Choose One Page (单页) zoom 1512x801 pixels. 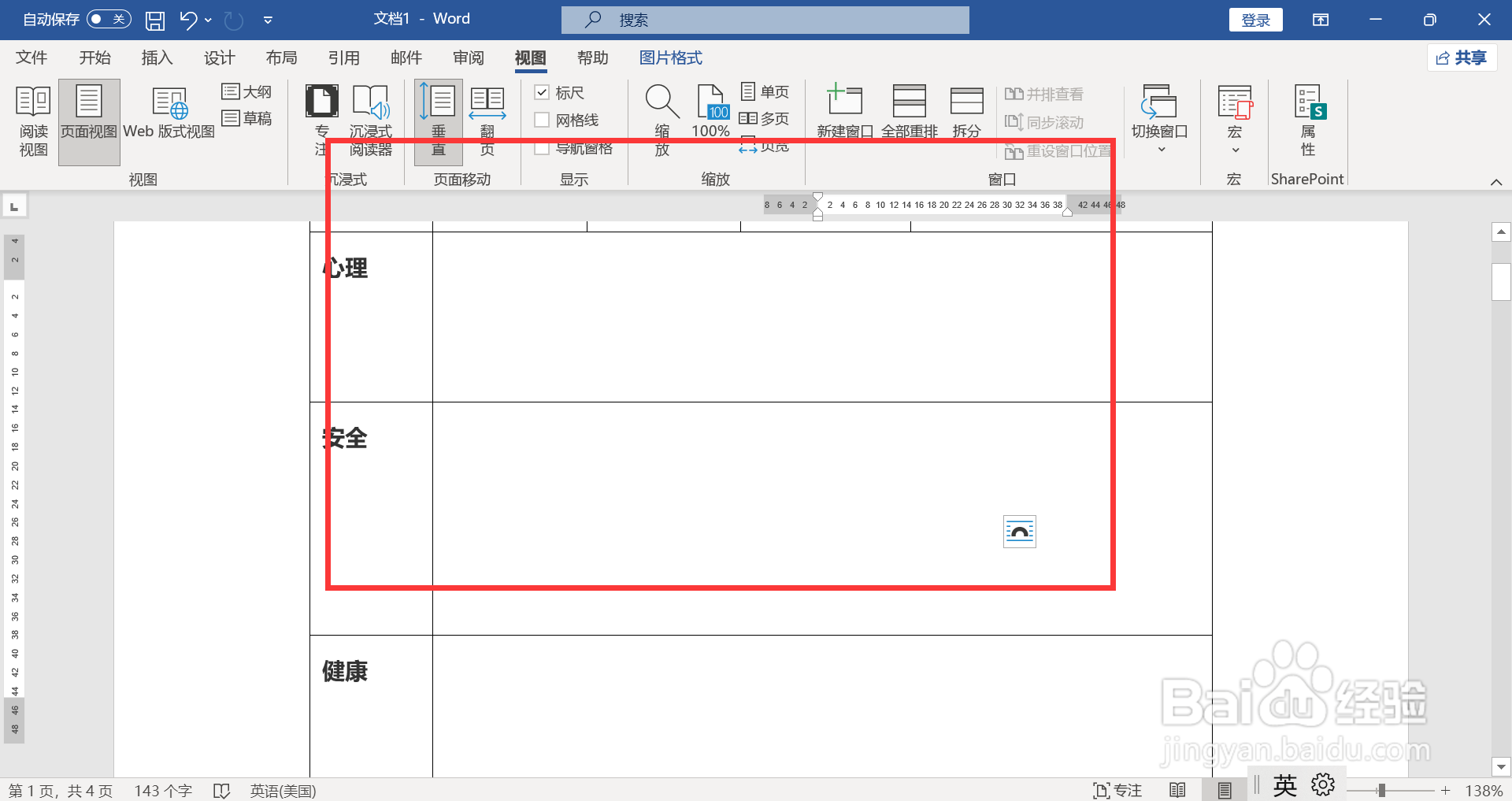[x=765, y=92]
